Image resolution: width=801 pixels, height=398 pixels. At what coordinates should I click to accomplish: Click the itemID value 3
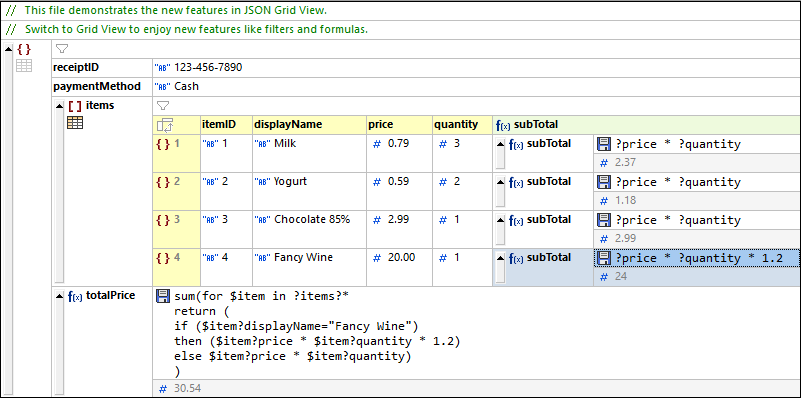click(224, 219)
